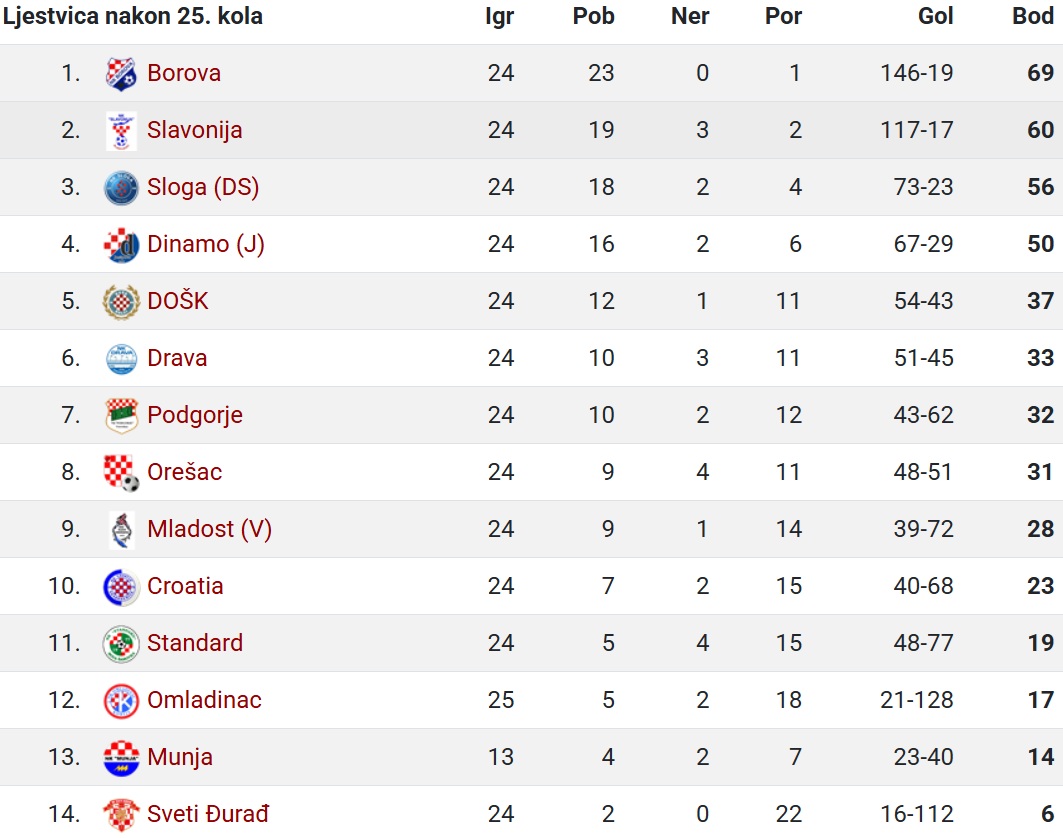1063x838 pixels.
Task: Click the Podgorje green shield crest
Action: tap(121, 416)
